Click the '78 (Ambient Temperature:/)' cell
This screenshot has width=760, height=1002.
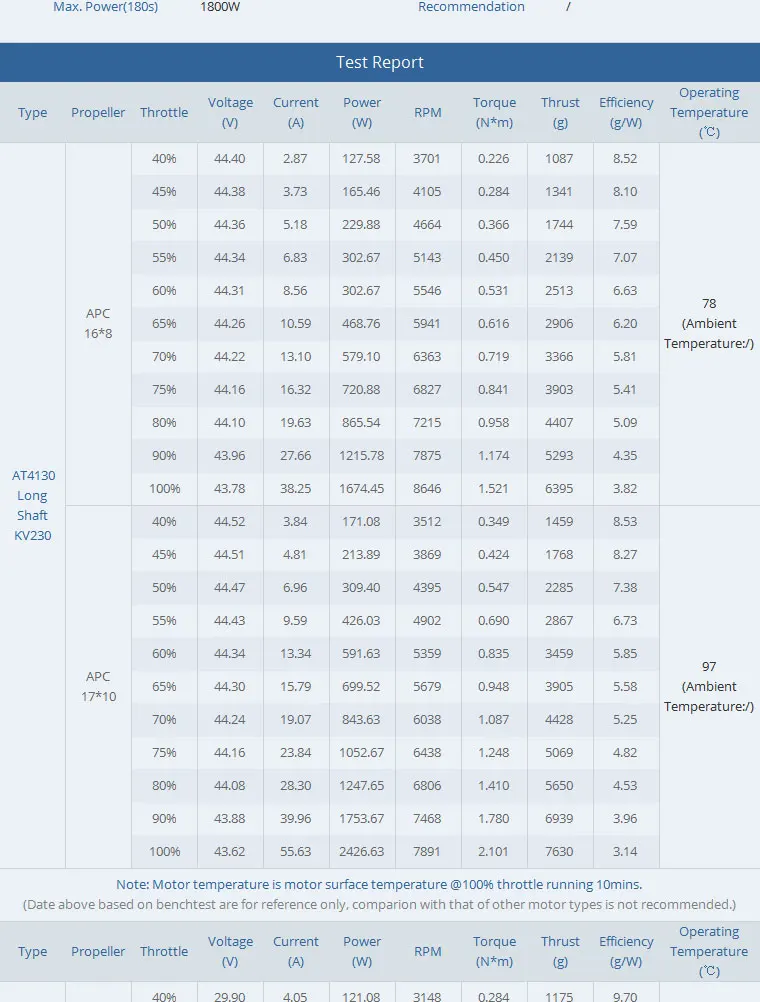pyautogui.click(x=709, y=323)
